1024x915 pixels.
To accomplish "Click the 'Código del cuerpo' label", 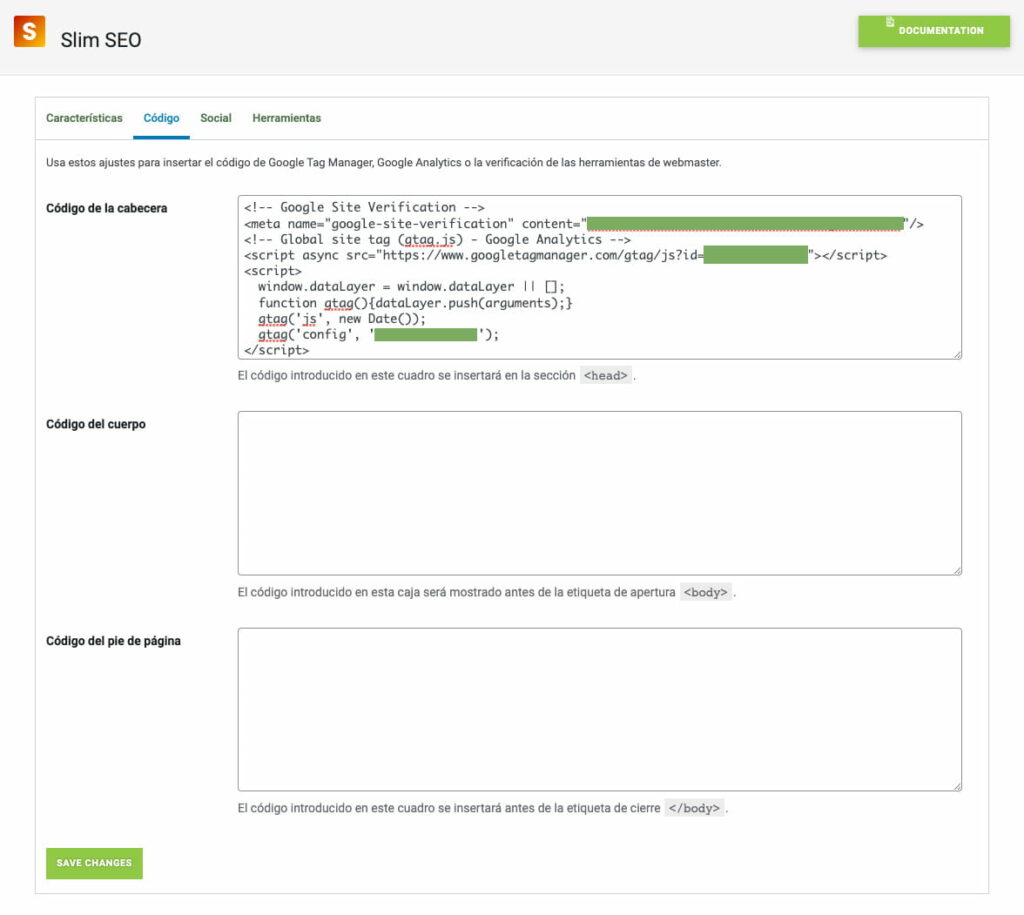I will [95, 425].
